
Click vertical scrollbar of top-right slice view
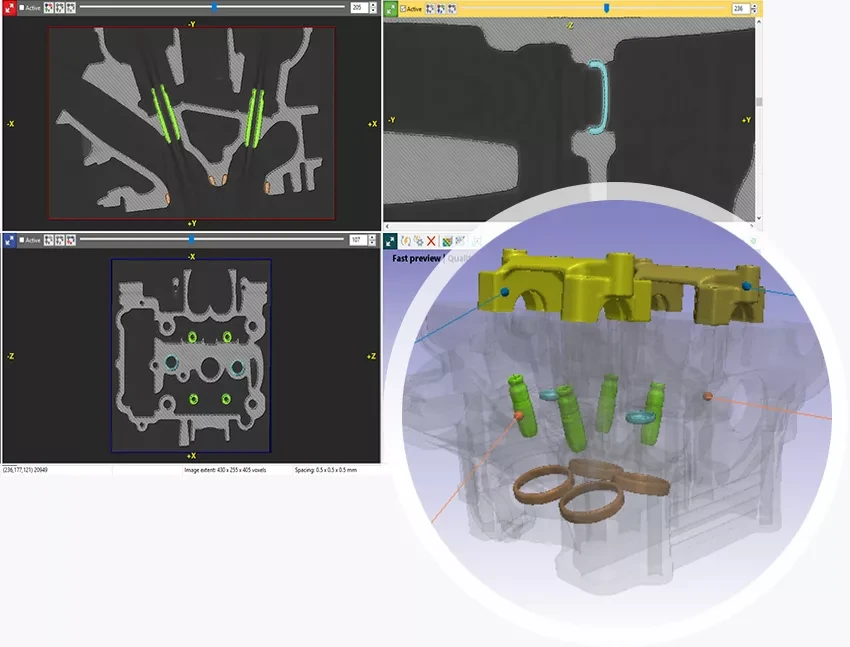[x=759, y=118]
